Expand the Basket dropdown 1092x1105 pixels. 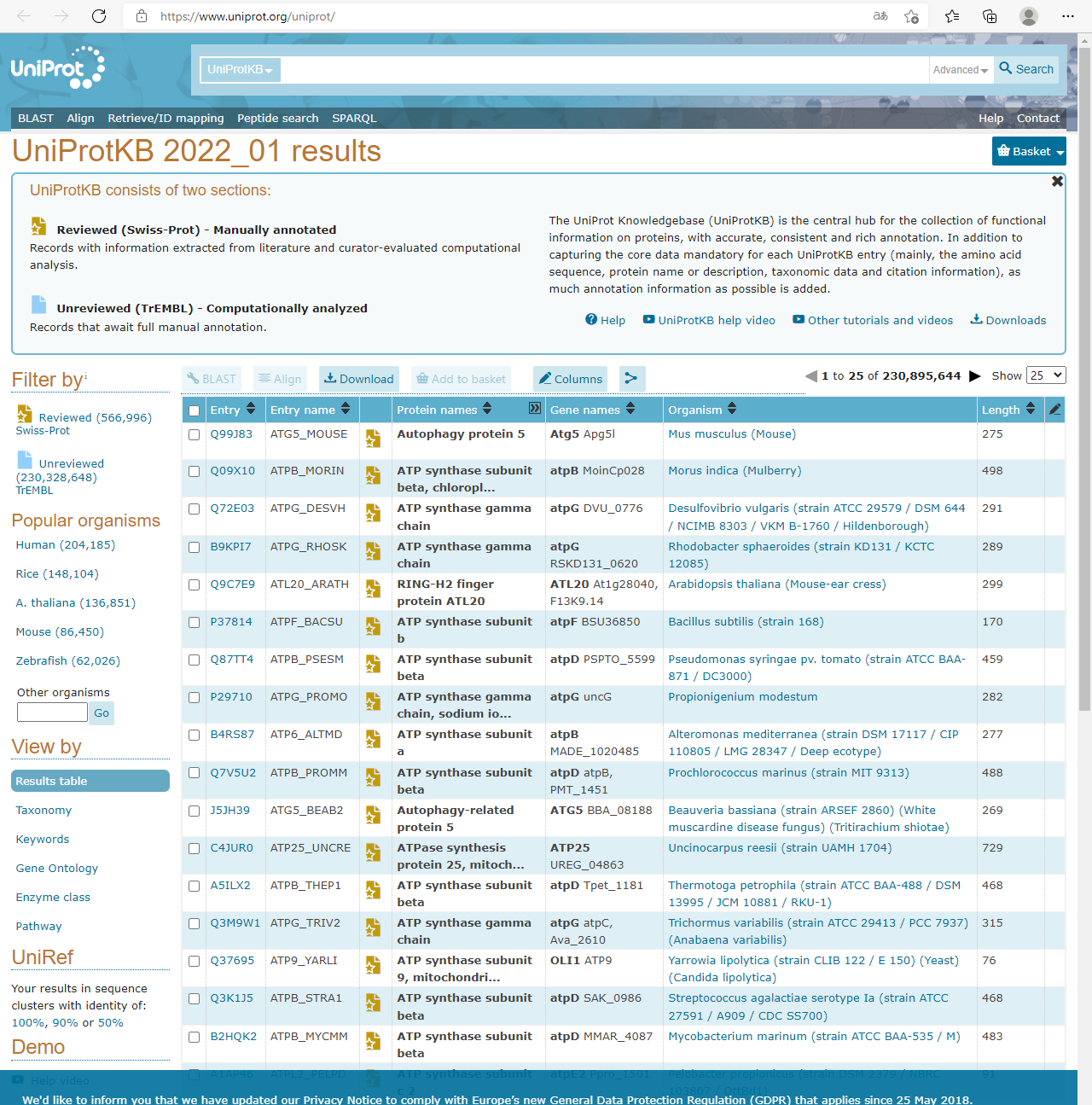click(1030, 151)
